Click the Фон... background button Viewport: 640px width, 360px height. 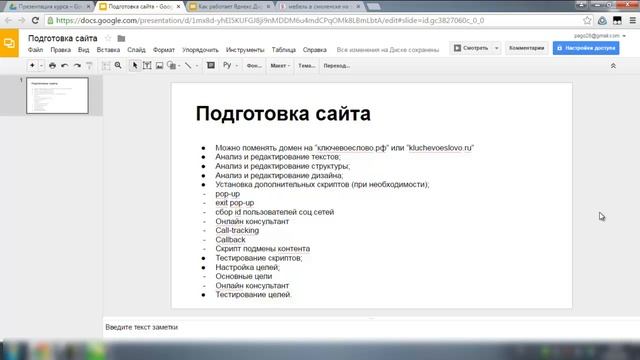254,66
